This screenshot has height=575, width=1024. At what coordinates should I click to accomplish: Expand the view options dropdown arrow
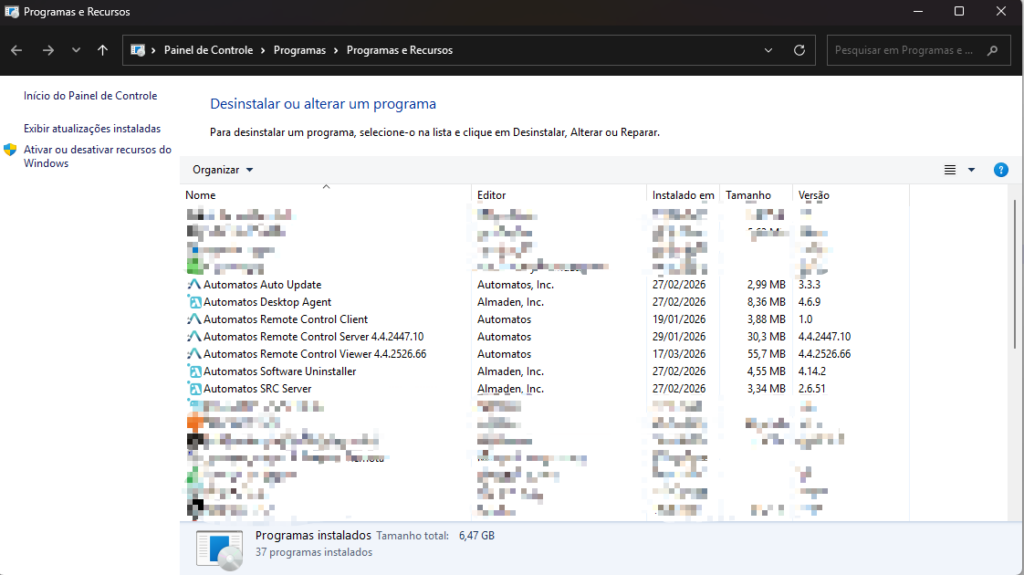click(x=971, y=170)
